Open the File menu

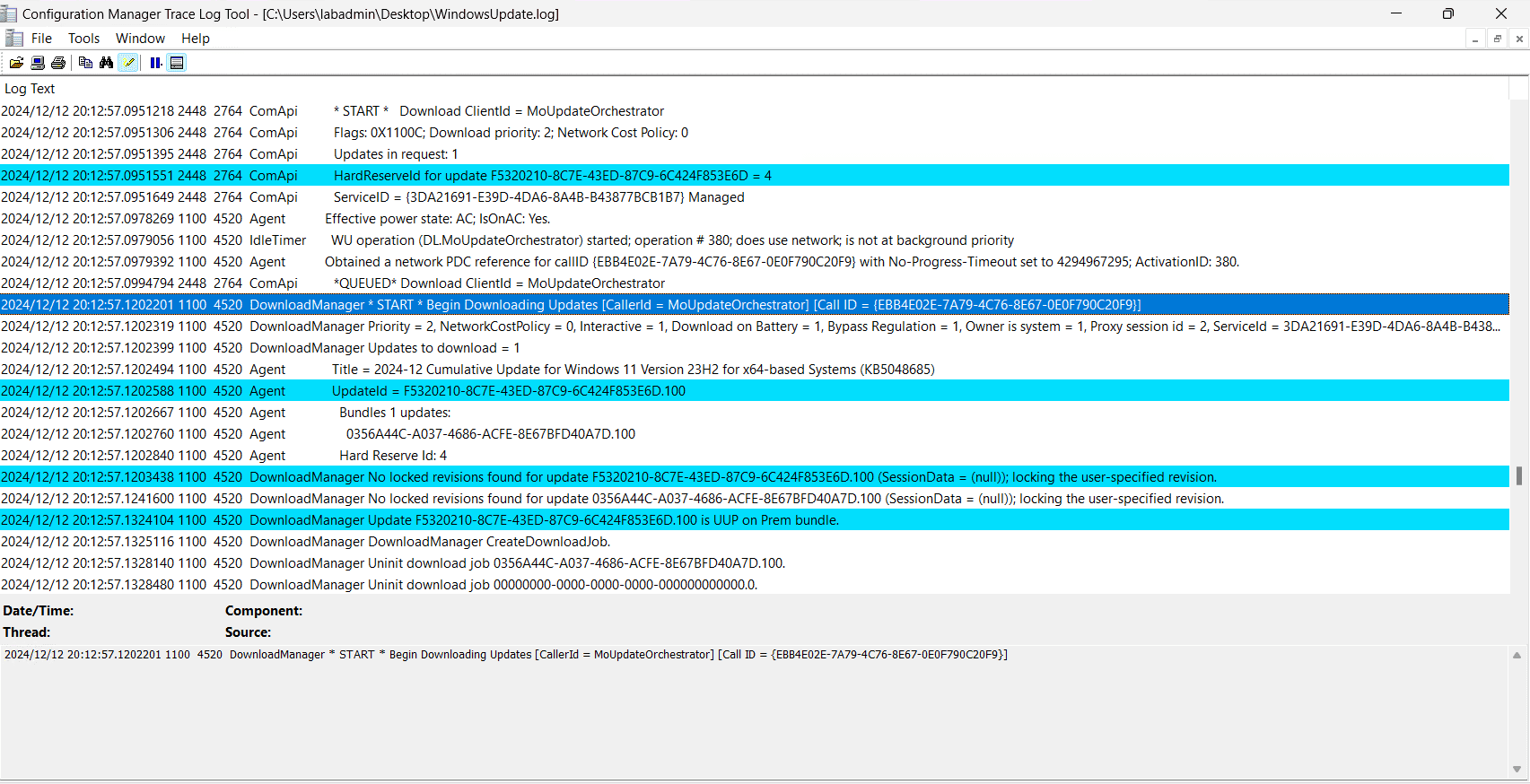(41, 39)
